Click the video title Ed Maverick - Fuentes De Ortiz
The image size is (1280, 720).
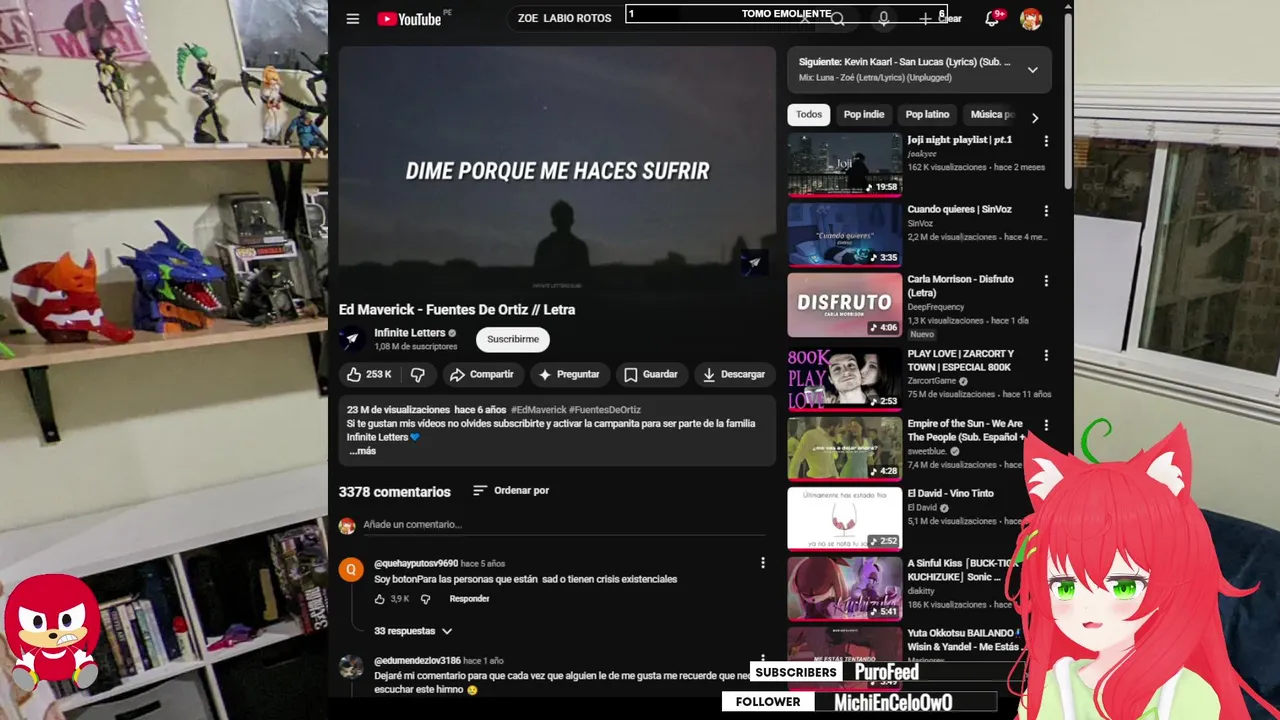457,310
